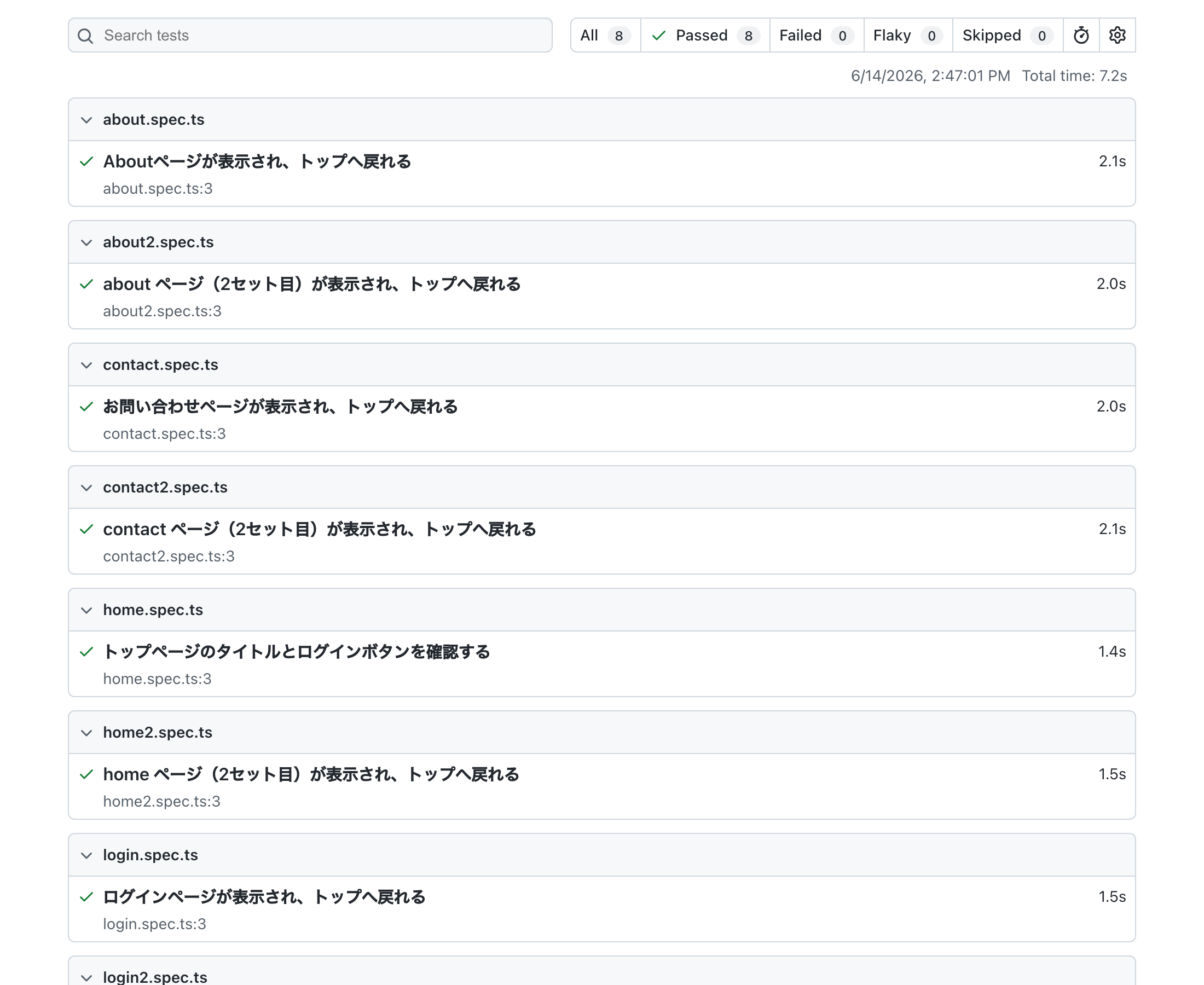Click home.spec.ts:3 location text

(x=157, y=679)
